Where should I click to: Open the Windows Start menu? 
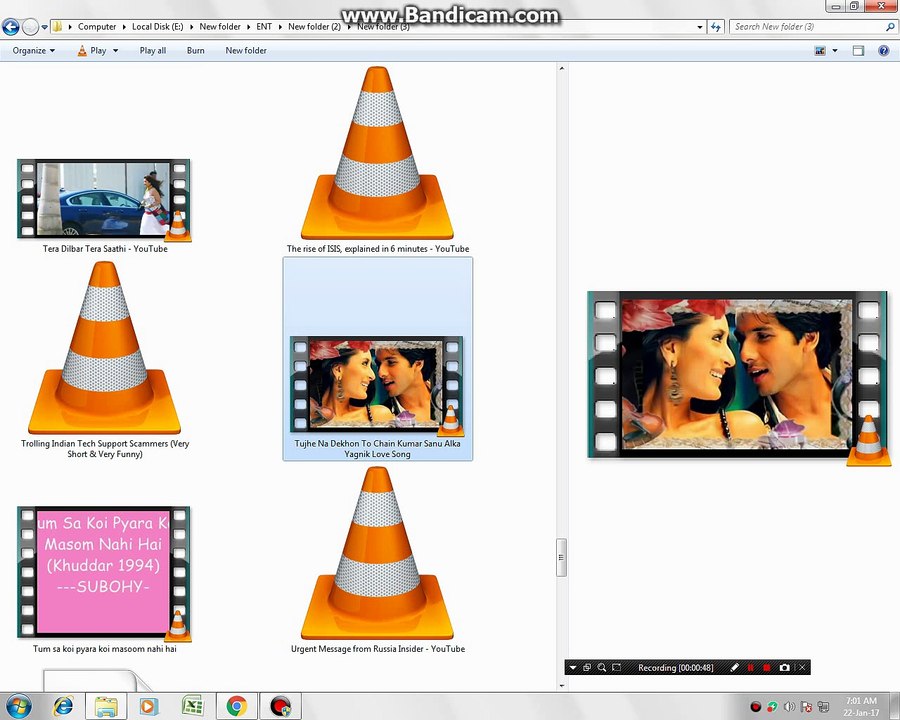click(18, 706)
